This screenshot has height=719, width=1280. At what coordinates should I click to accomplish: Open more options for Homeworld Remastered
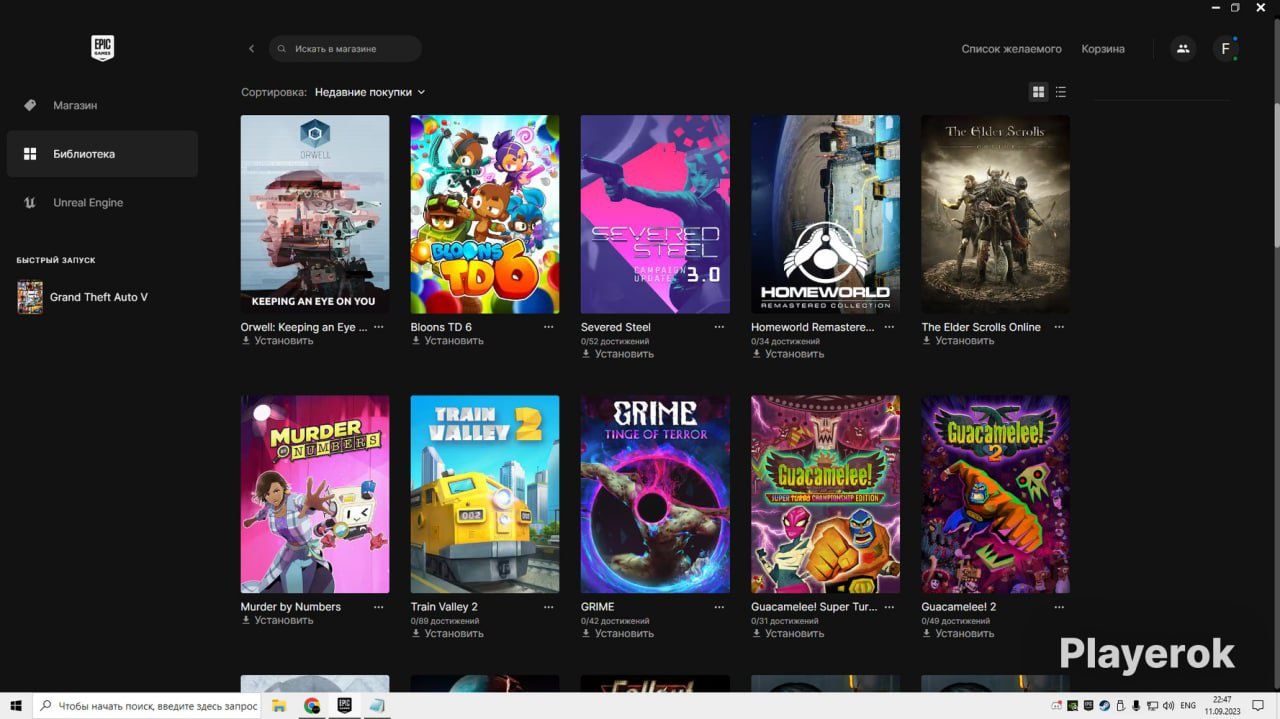click(889, 327)
